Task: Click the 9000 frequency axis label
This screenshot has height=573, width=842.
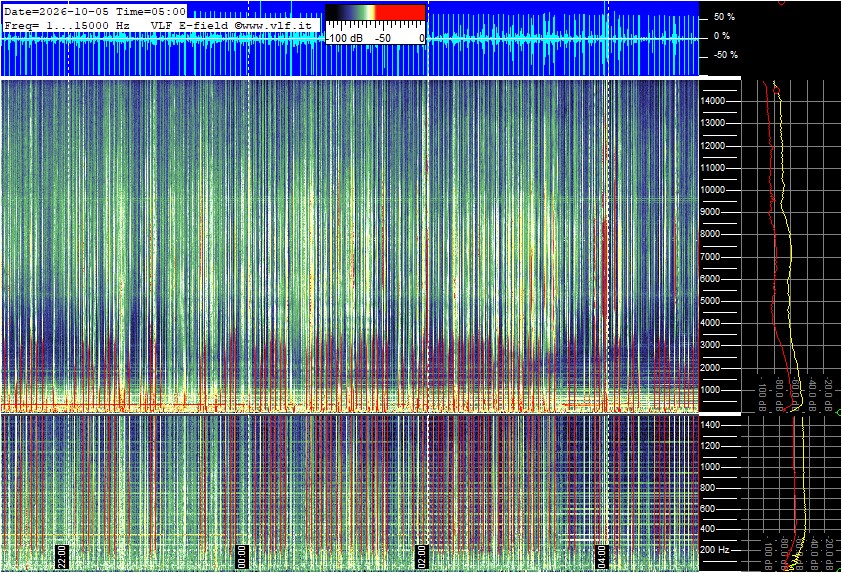Action: 711,212
